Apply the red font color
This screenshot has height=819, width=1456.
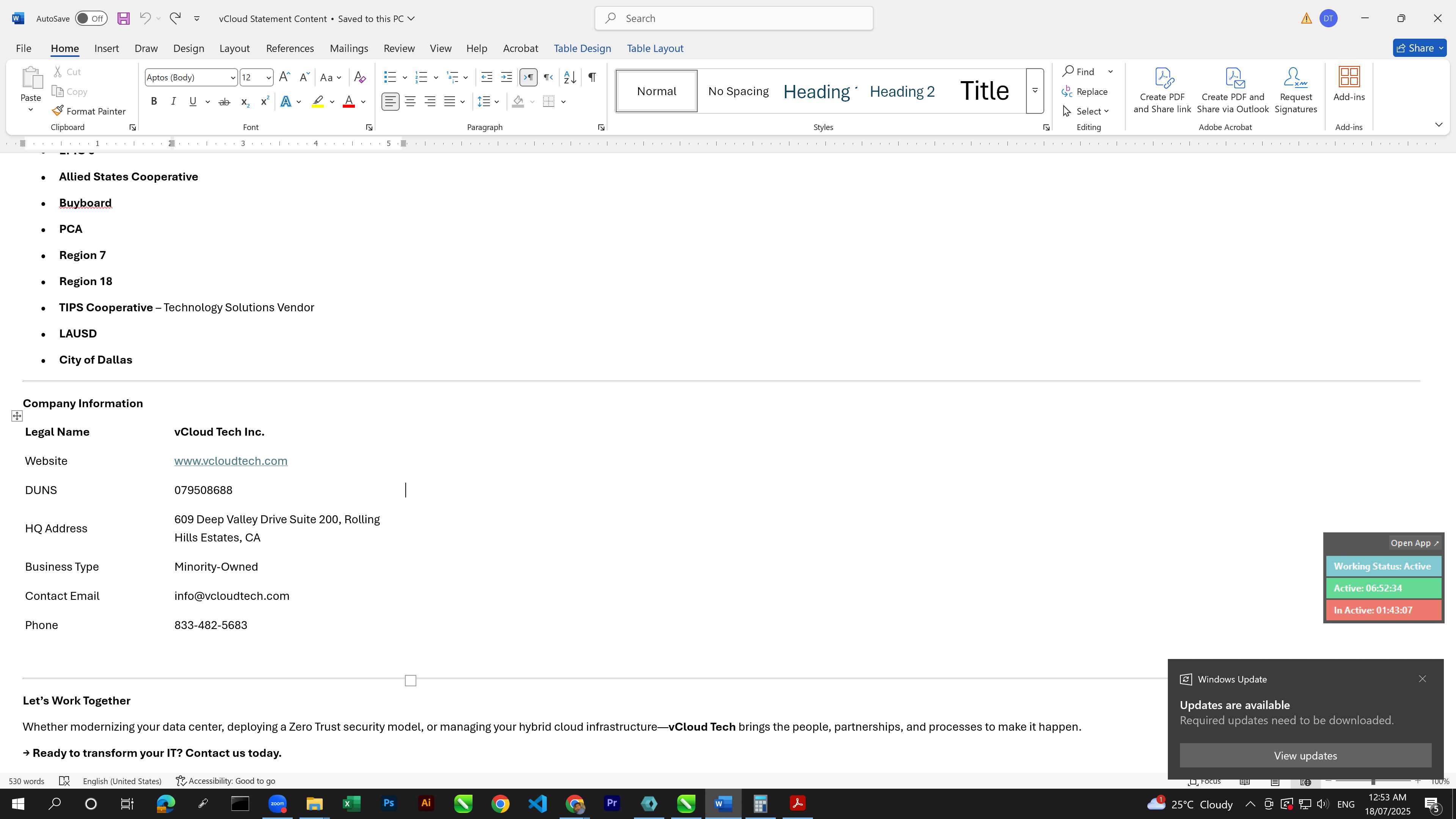tap(349, 102)
